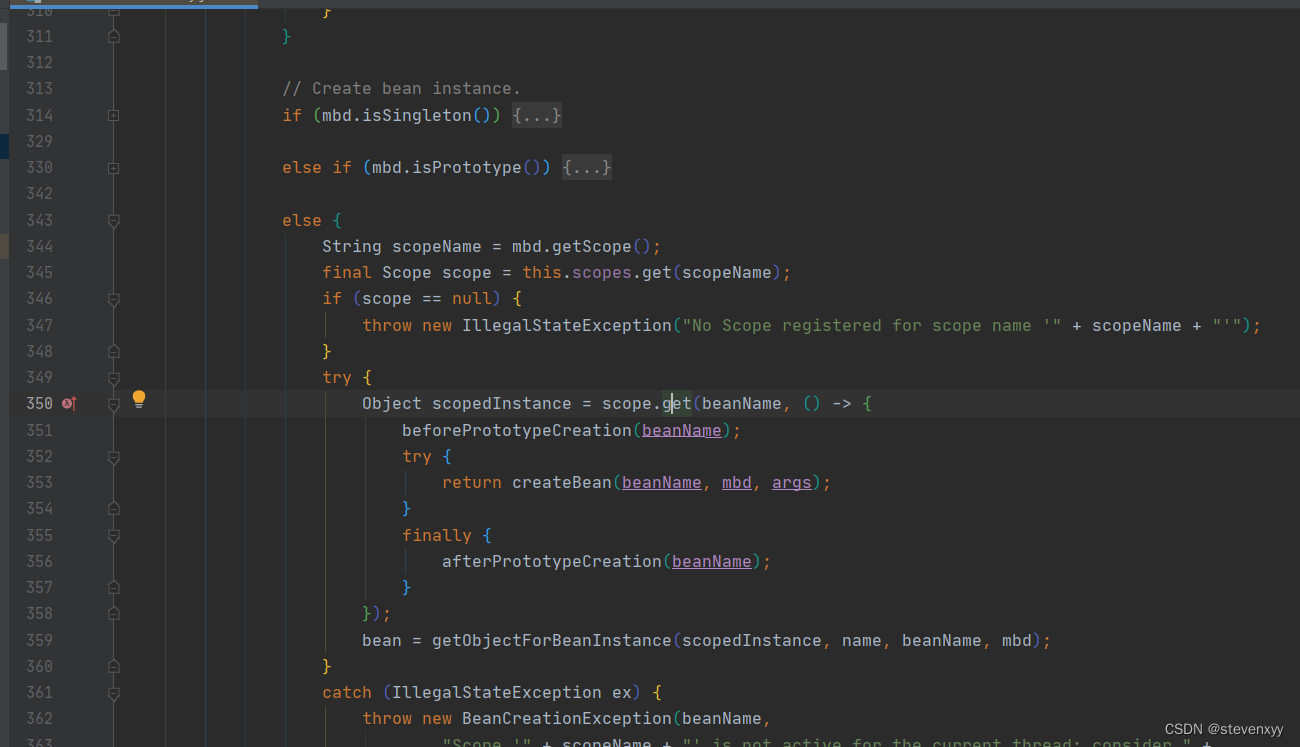Screen dimensions: 1300x747
Task: Click the fold end marker on line 357
Action: (x=113, y=587)
